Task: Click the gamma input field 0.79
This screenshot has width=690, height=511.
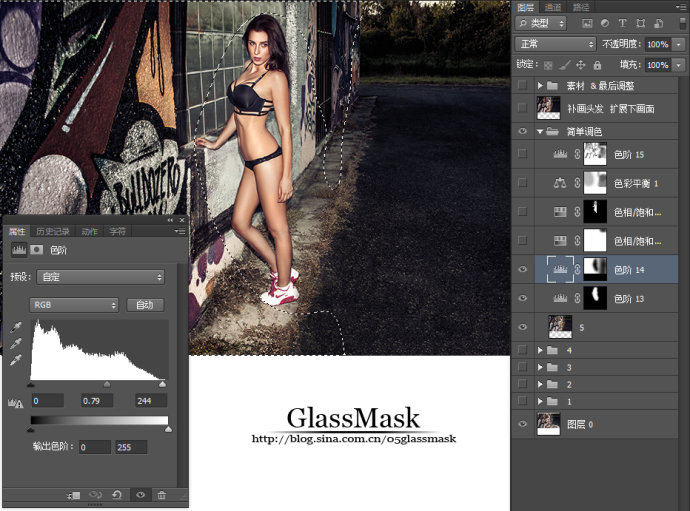Action: 97,401
